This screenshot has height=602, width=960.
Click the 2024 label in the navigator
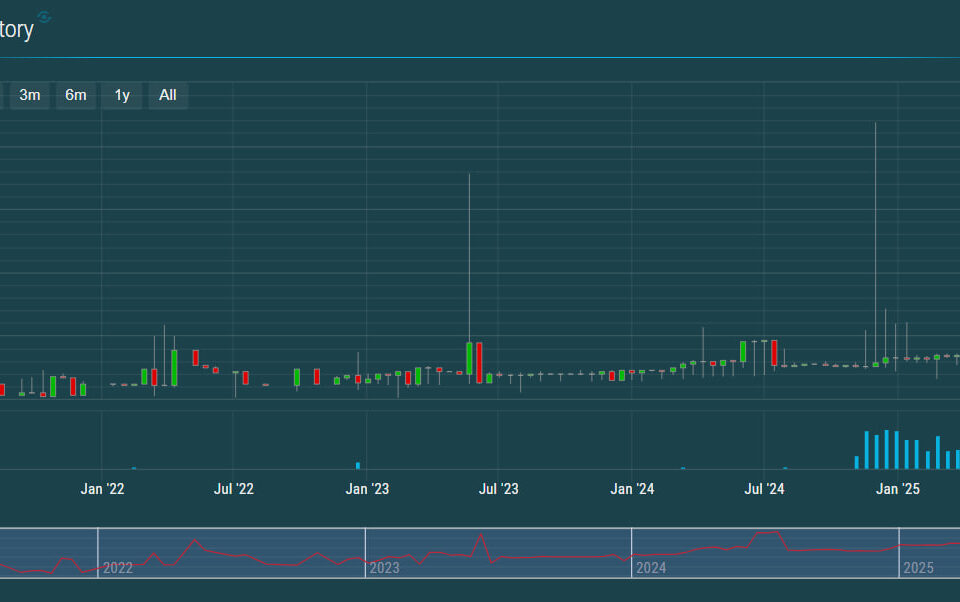click(x=651, y=568)
